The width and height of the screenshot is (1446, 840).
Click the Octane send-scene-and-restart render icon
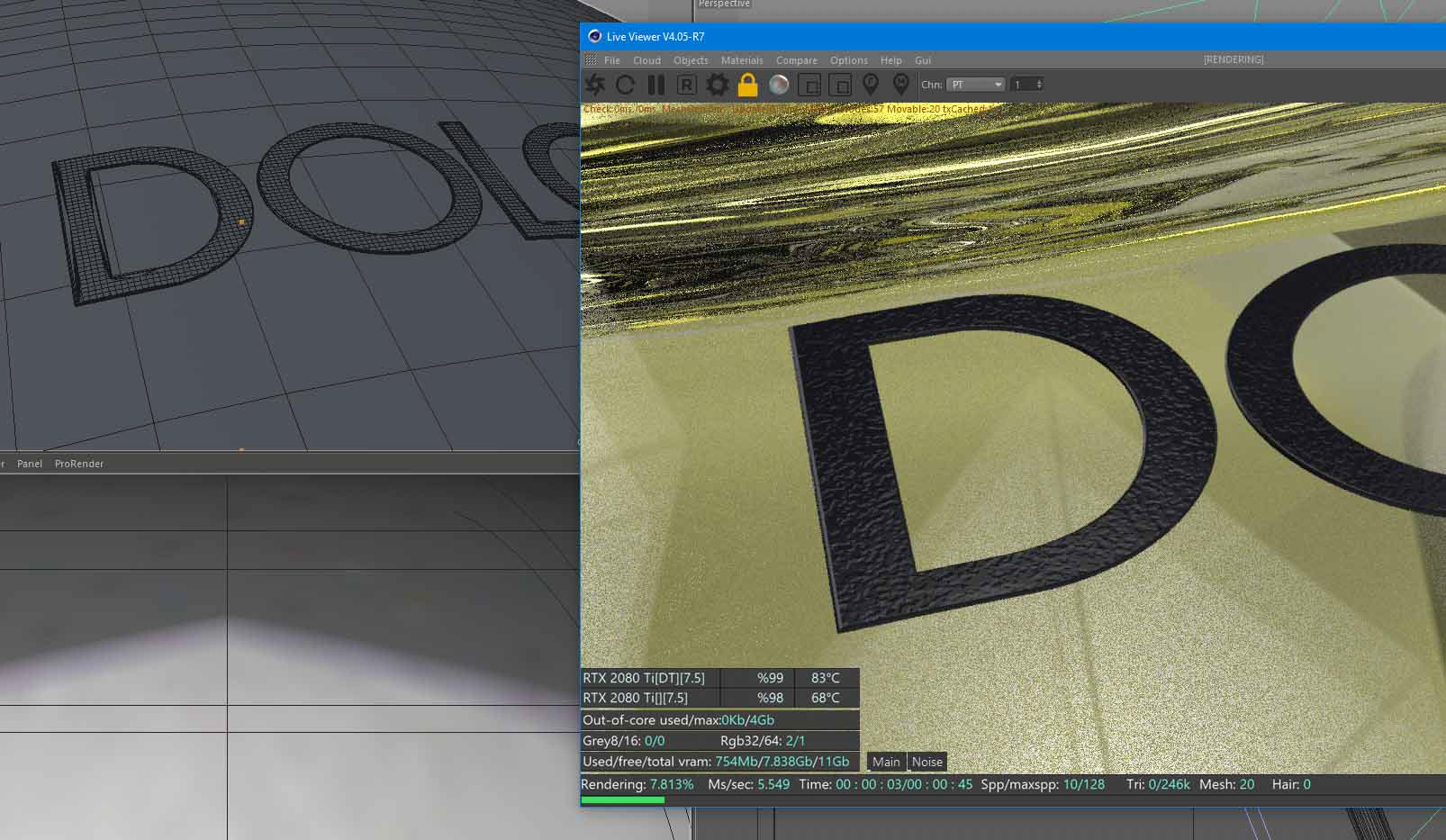[x=595, y=85]
